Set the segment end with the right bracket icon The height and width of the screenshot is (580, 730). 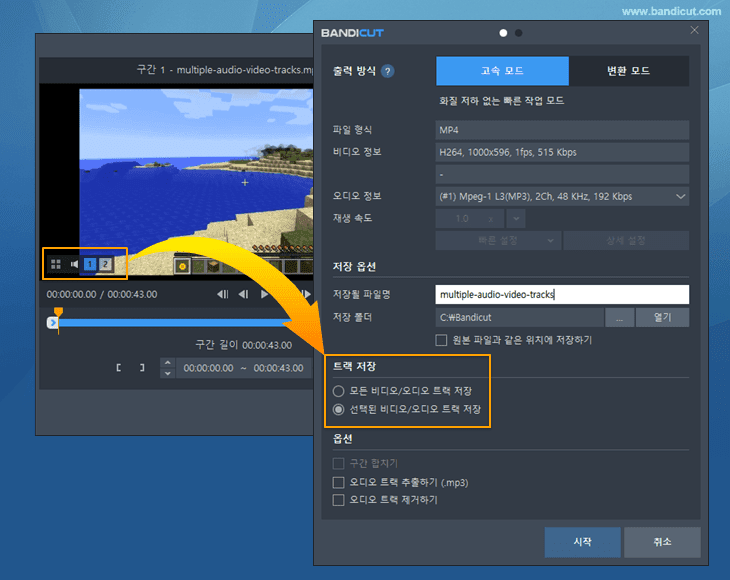pos(142,368)
